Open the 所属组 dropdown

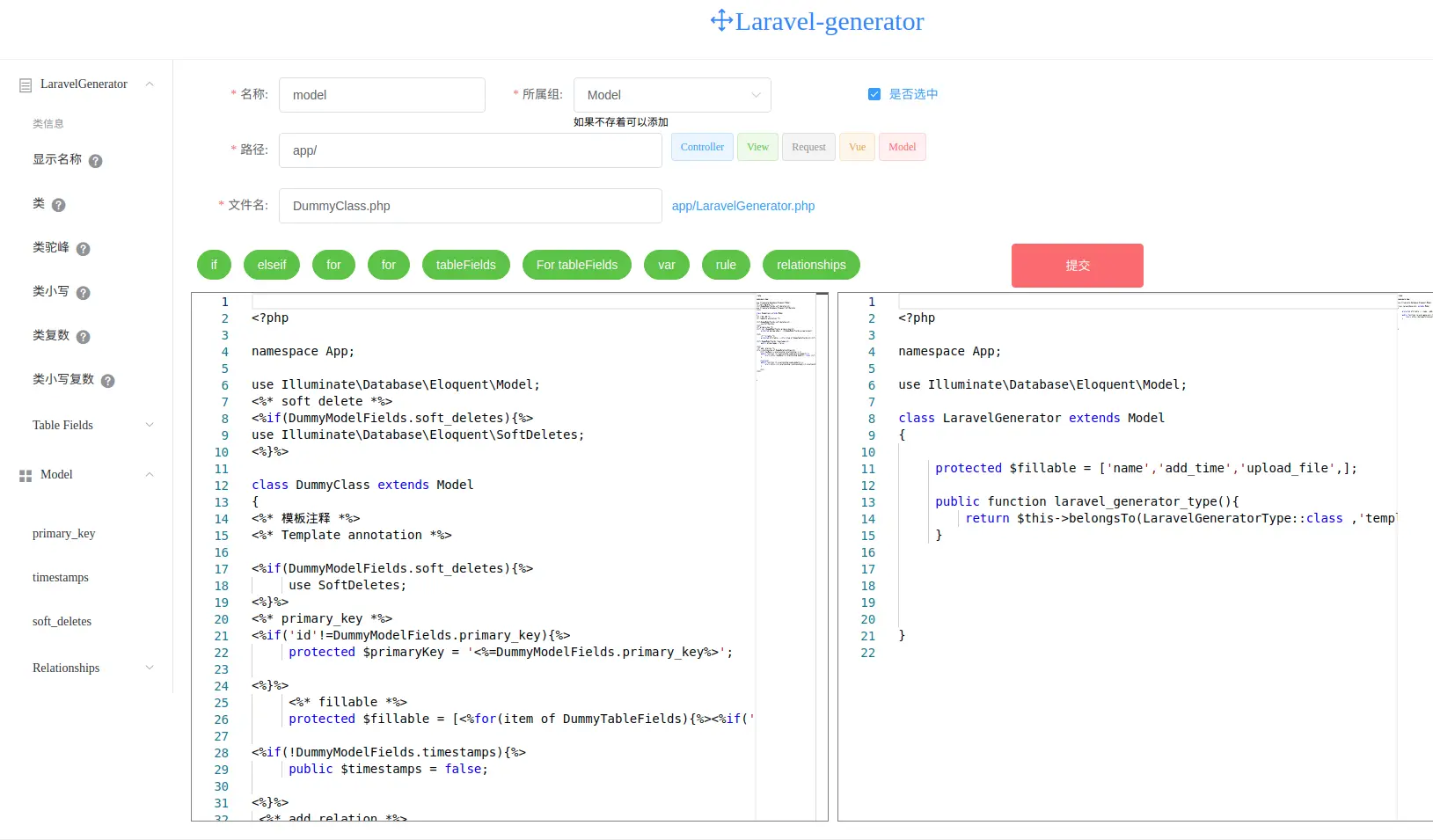[671, 94]
